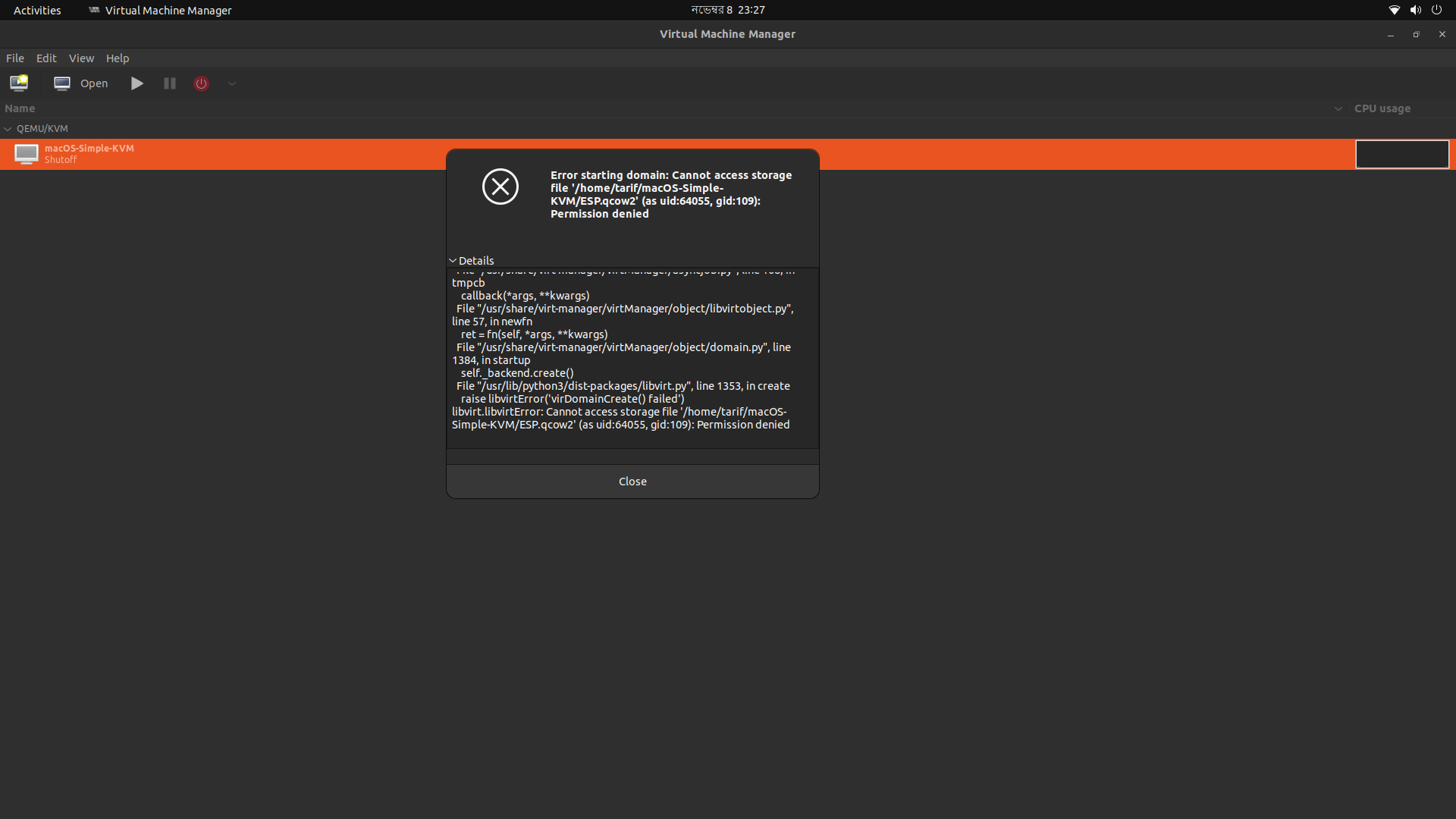
Task: Click the CPU usage graph for macOS-Simple-KVM
Action: point(1401,154)
